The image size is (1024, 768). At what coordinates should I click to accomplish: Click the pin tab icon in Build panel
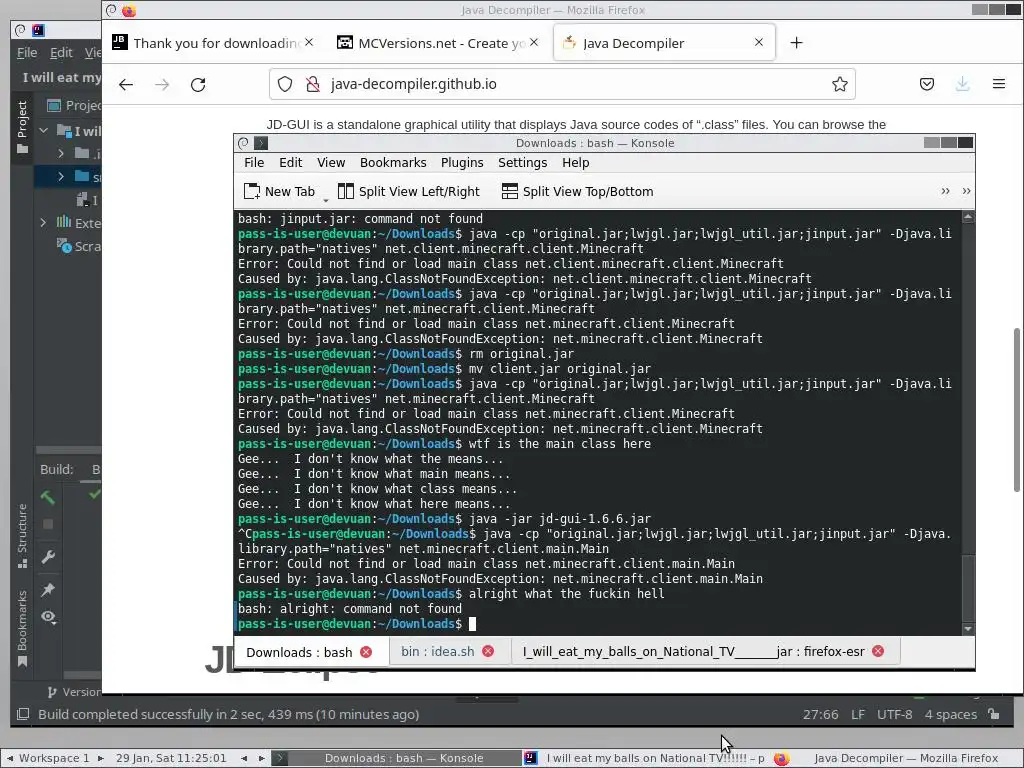[48, 590]
